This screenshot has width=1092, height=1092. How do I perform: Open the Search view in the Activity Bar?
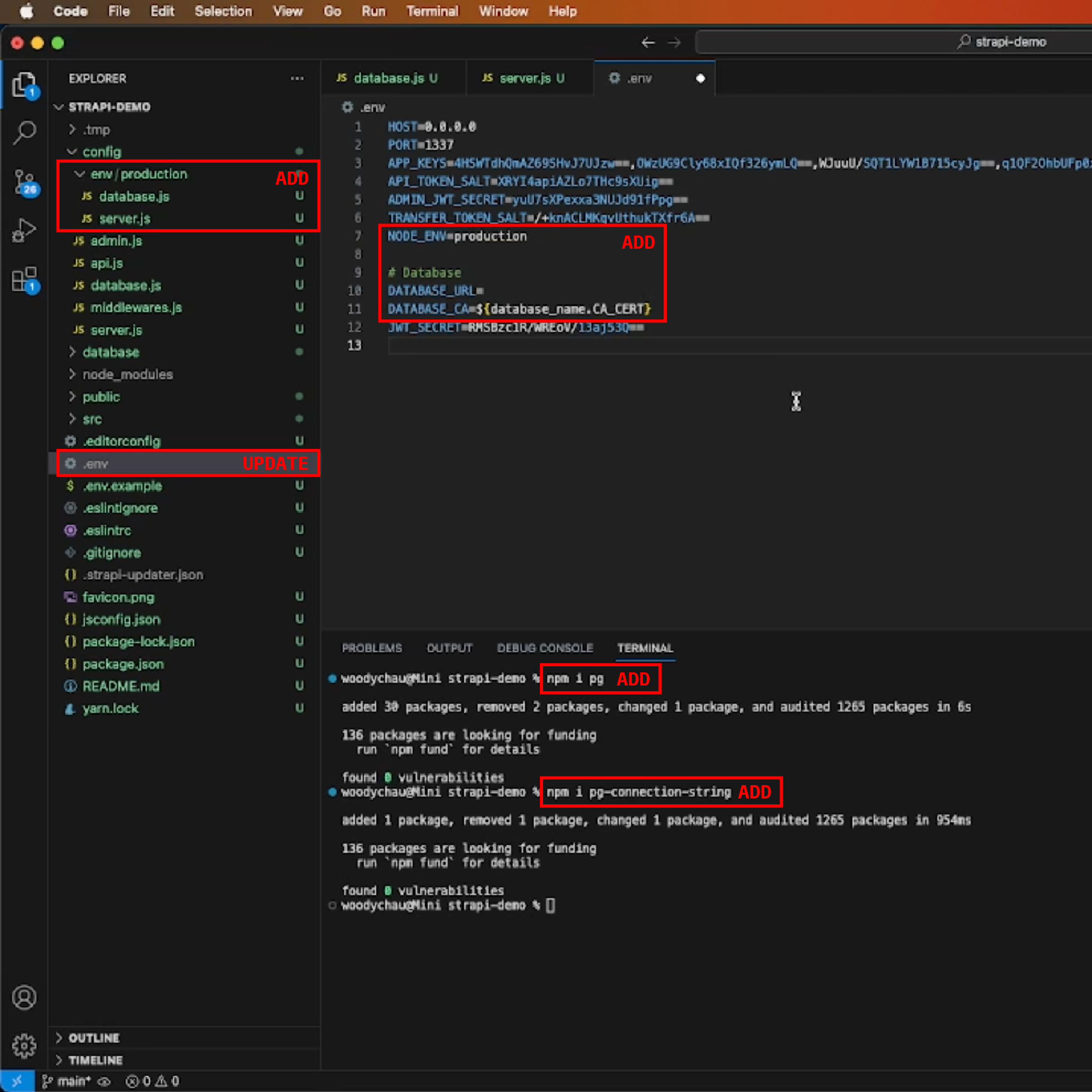point(24,131)
